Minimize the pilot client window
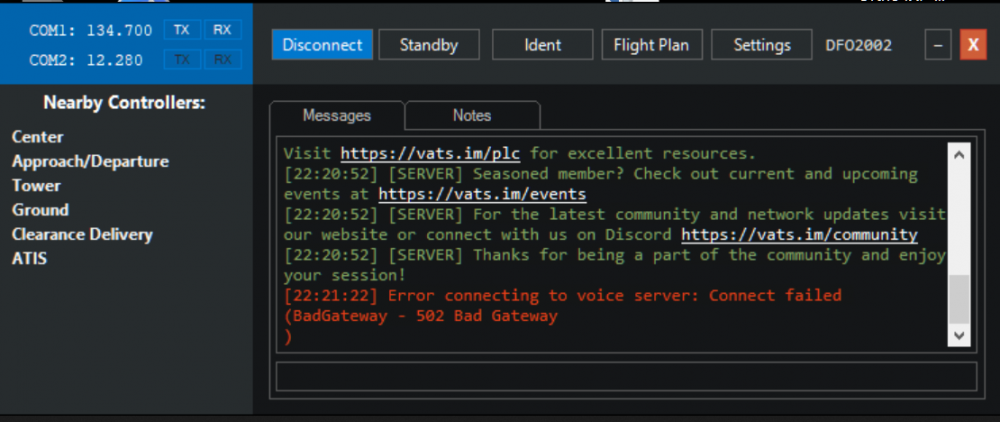The height and width of the screenshot is (422, 1000). point(937,45)
